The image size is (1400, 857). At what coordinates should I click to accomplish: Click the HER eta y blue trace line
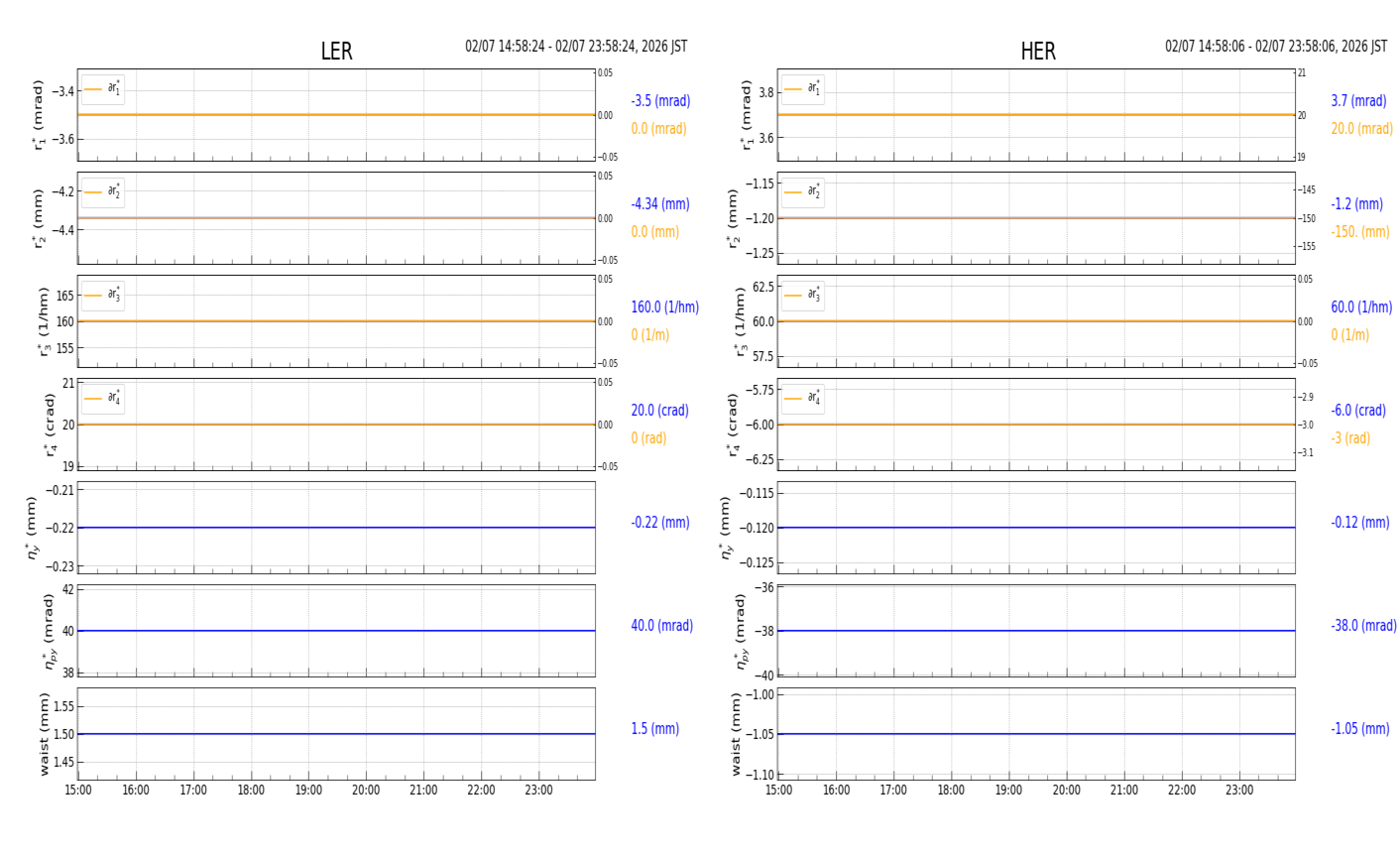pyautogui.click(x=1036, y=528)
